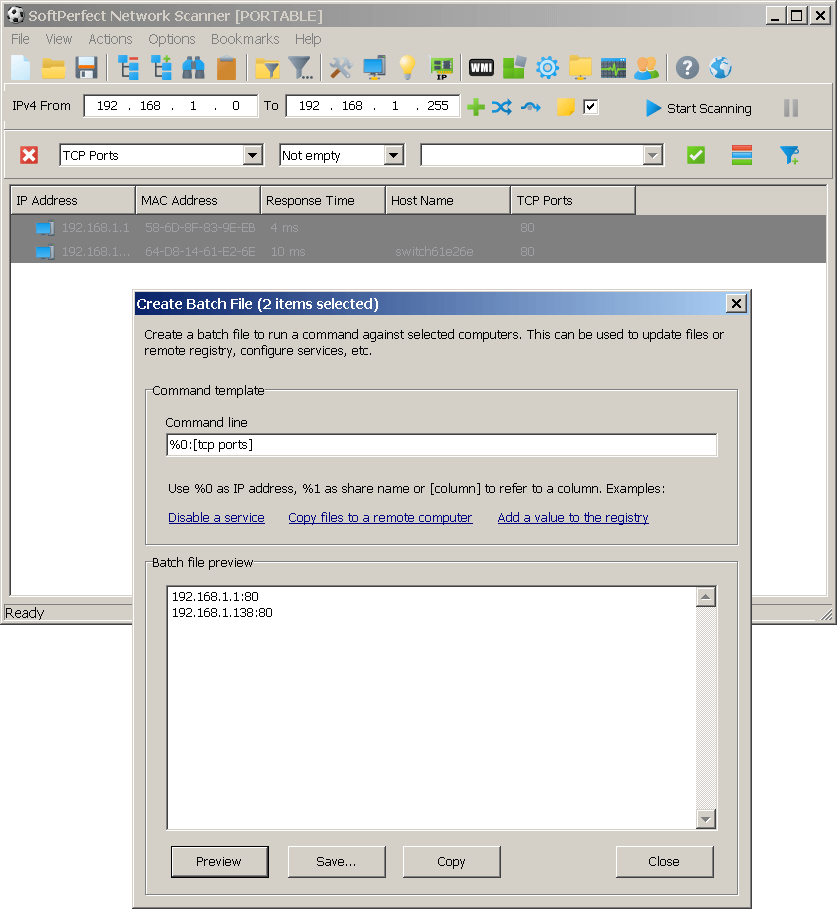
Task: Click the preview scrollbar down arrow
Action: 706,819
